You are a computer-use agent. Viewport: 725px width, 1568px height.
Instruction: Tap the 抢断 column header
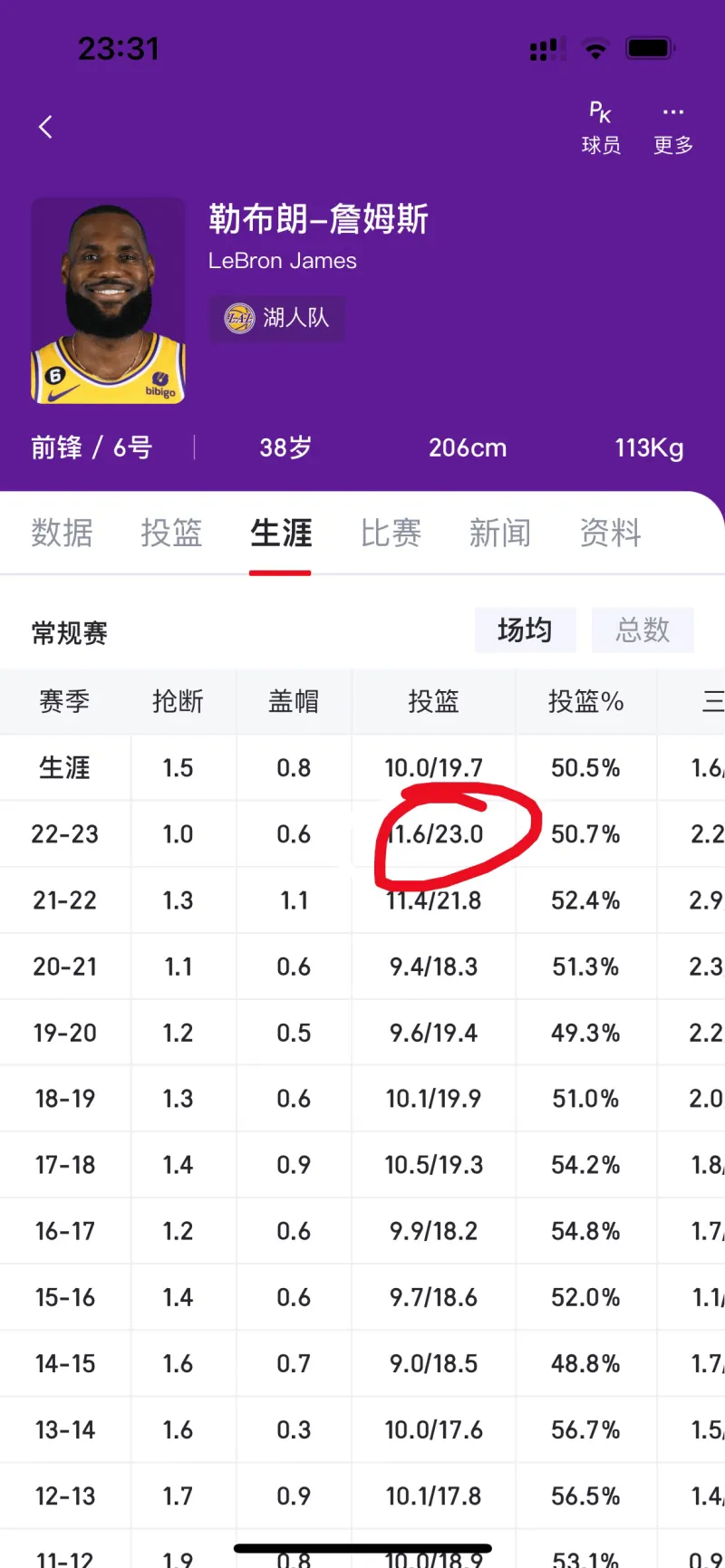tap(178, 701)
